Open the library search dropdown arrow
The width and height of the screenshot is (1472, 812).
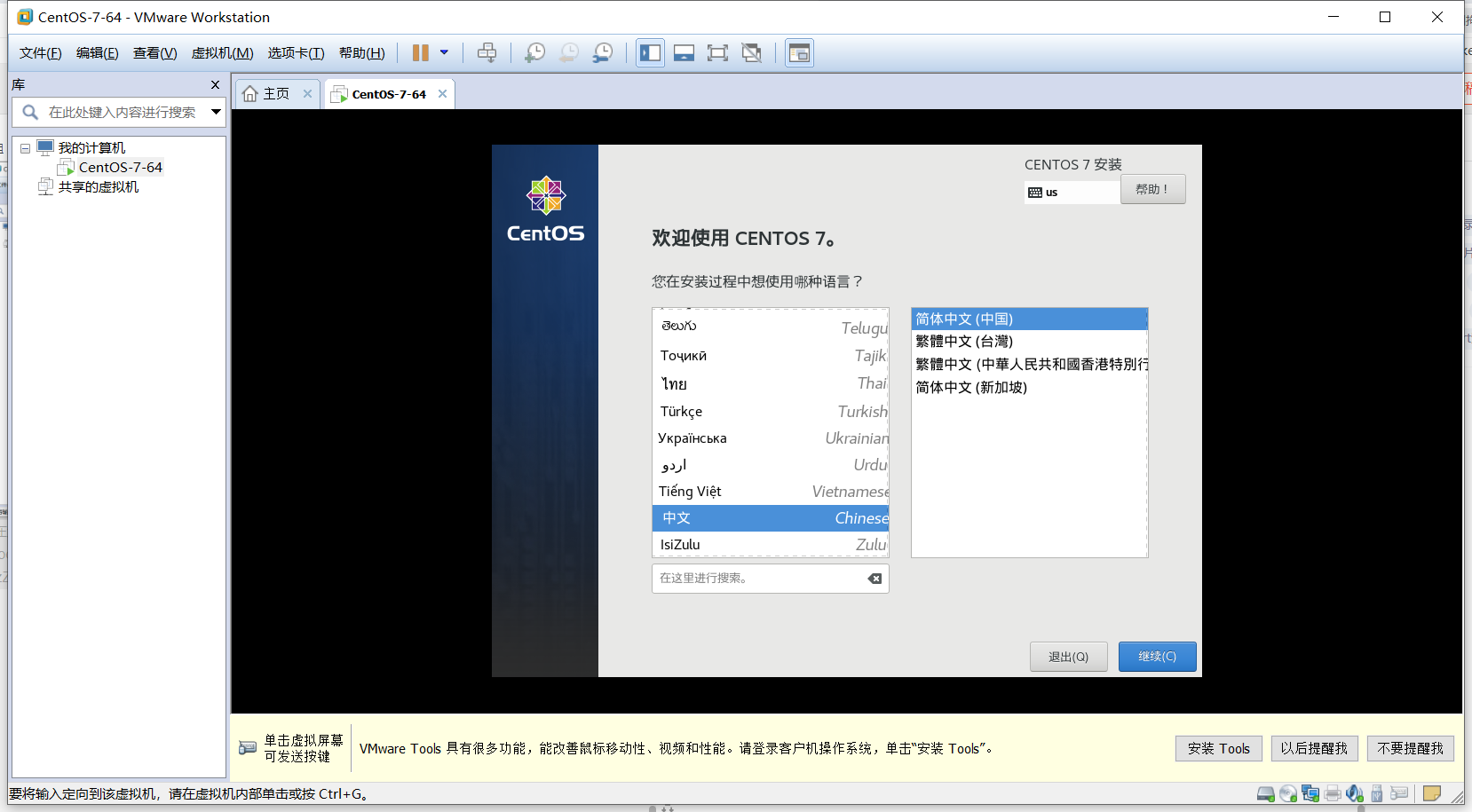[216, 112]
